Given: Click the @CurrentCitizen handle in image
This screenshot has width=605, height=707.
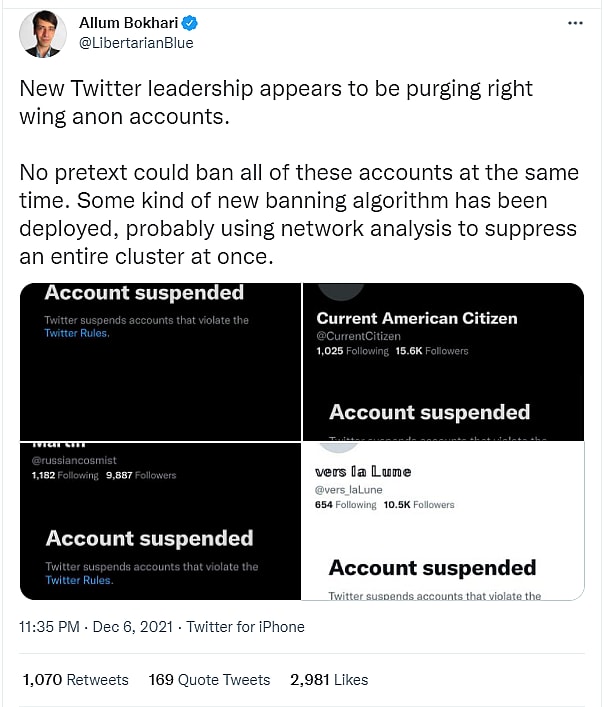Looking at the screenshot, I should coord(359,337).
